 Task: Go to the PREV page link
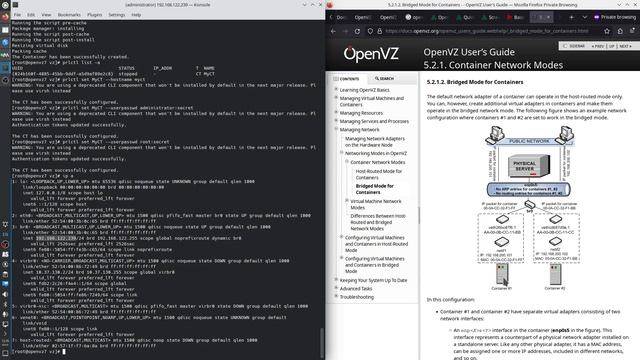[x=598, y=46]
